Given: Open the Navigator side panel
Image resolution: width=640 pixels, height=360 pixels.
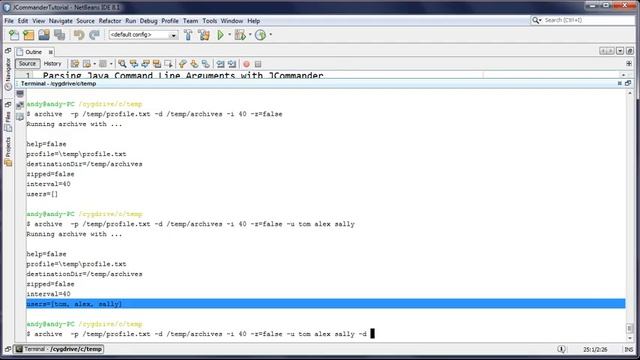Looking at the screenshot, I should click(x=8, y=74).
